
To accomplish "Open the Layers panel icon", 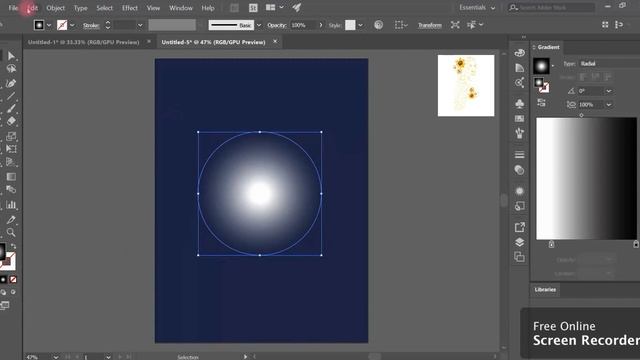I will pos(519,242).
